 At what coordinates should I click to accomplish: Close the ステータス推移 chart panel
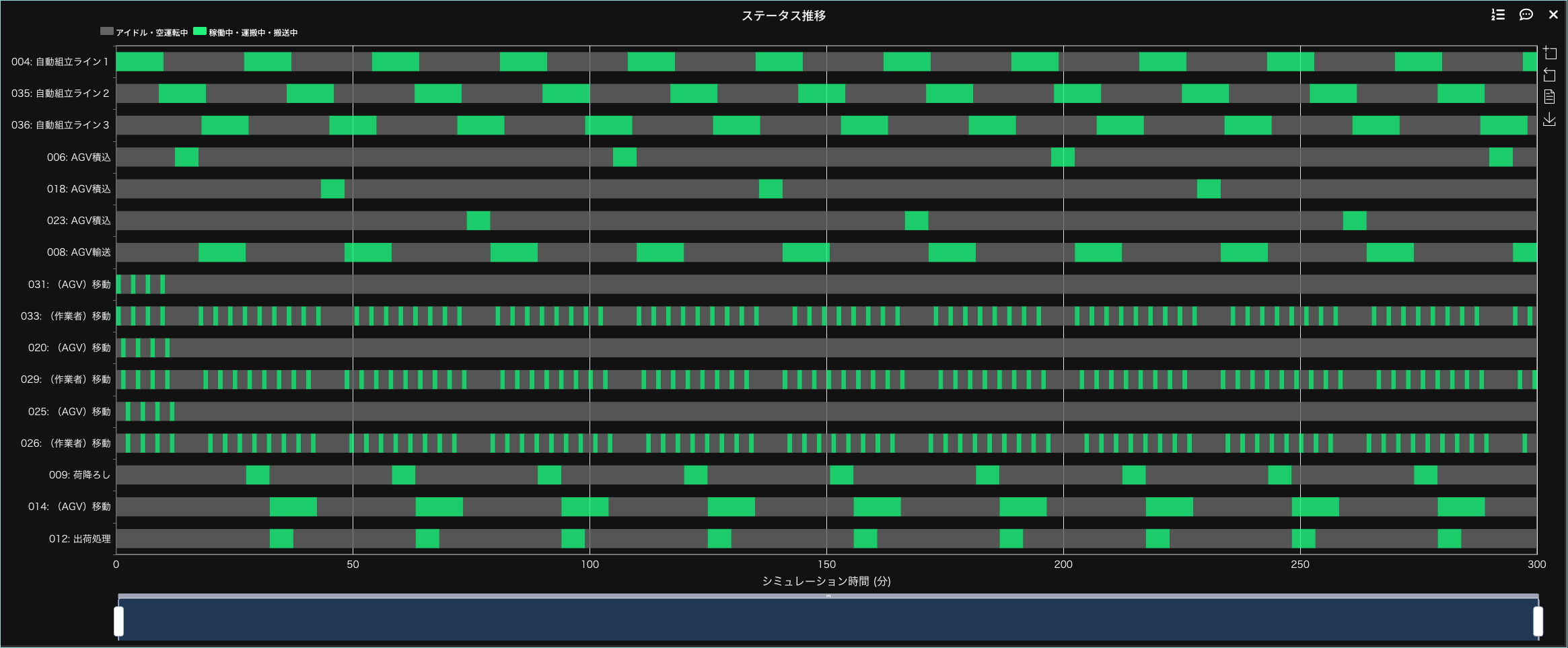click(1553, 14)
